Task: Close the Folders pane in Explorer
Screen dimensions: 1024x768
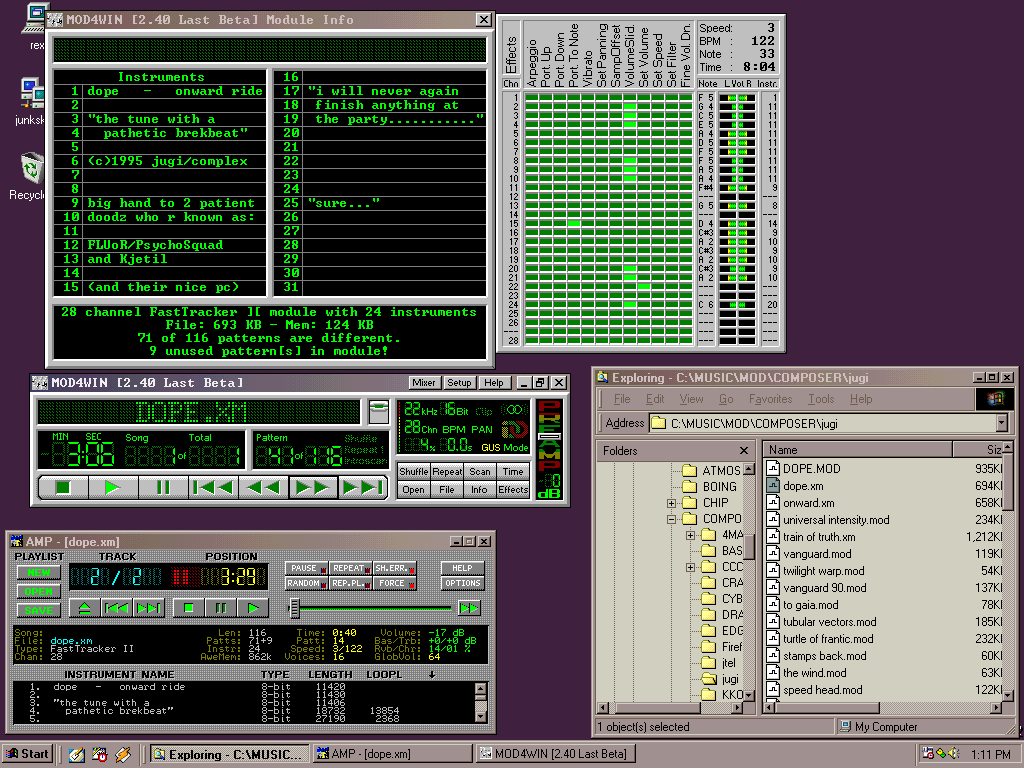Action: pyautogui.click(x=743, y=451)
